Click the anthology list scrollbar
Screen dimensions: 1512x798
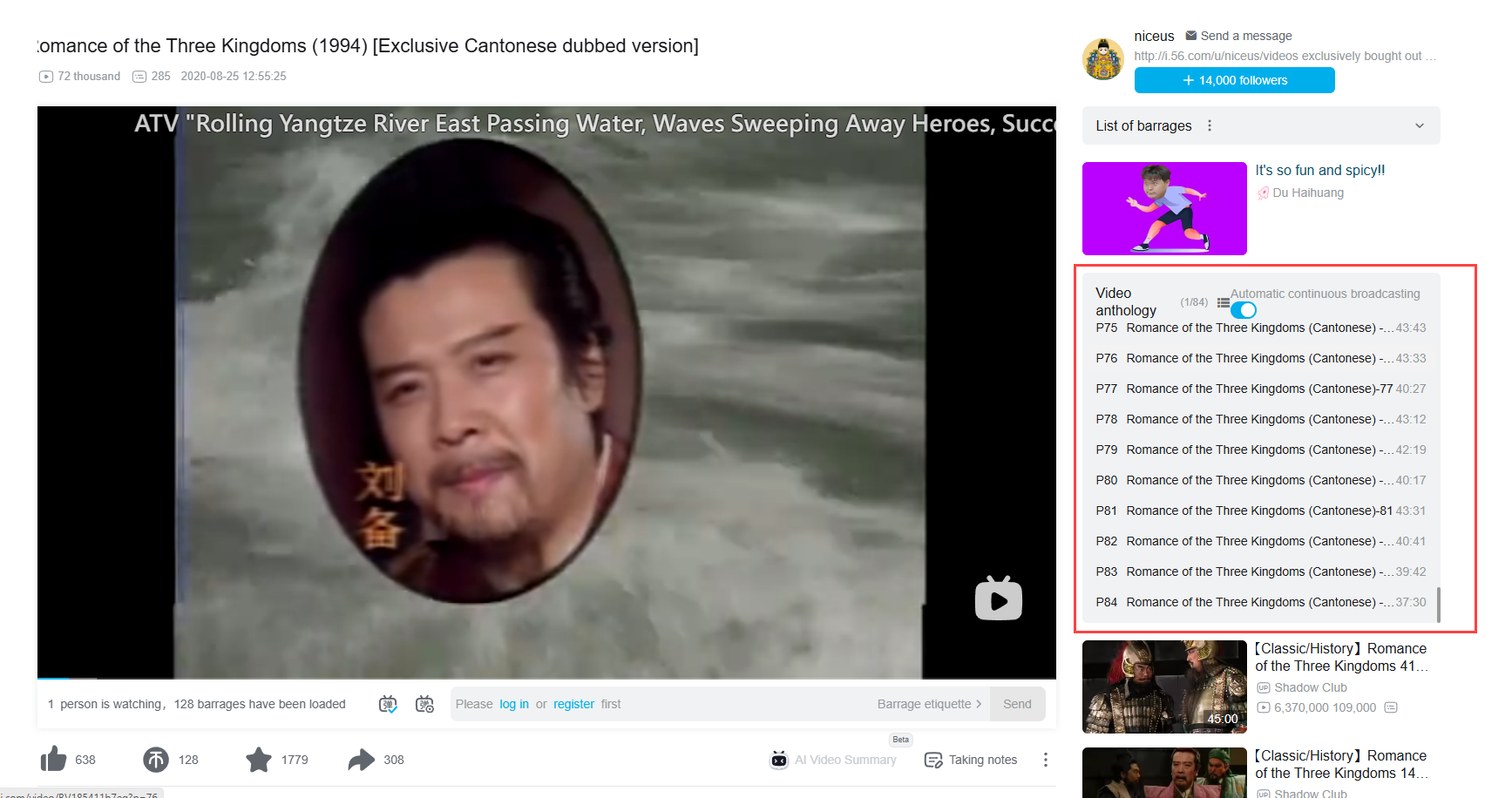point(1438,605)
